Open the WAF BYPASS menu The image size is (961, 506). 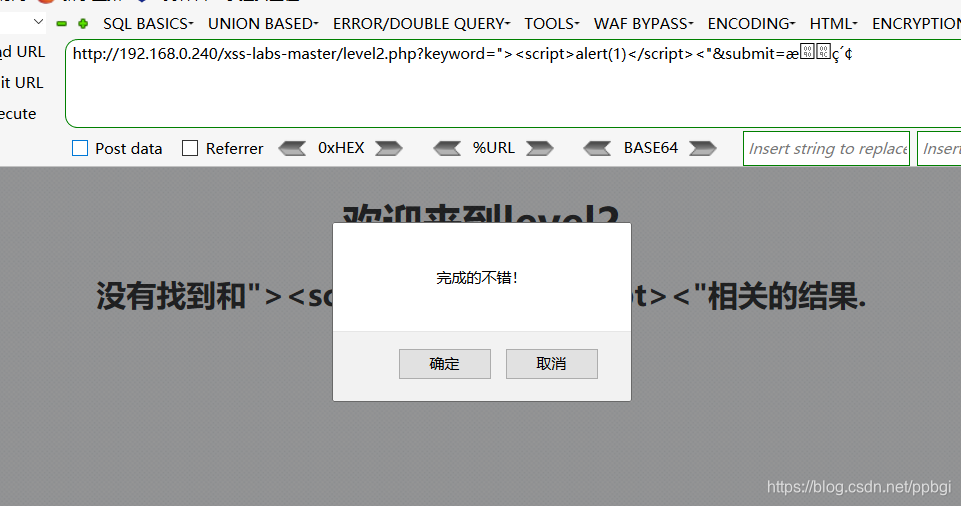click(x=644, y=24)
